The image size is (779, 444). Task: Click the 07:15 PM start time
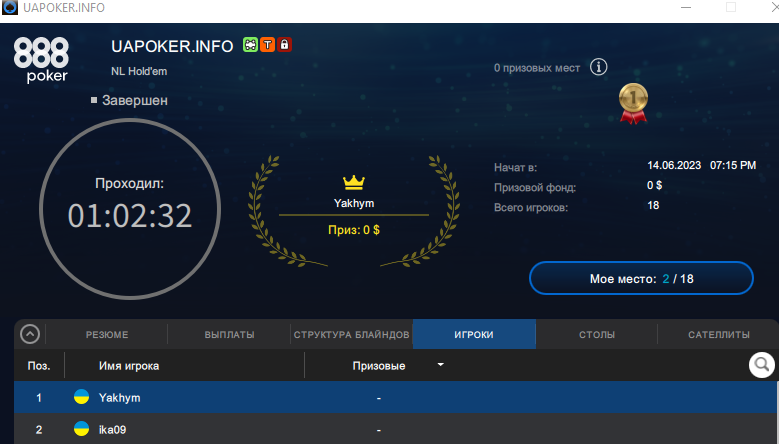click(x=733, y=165)
